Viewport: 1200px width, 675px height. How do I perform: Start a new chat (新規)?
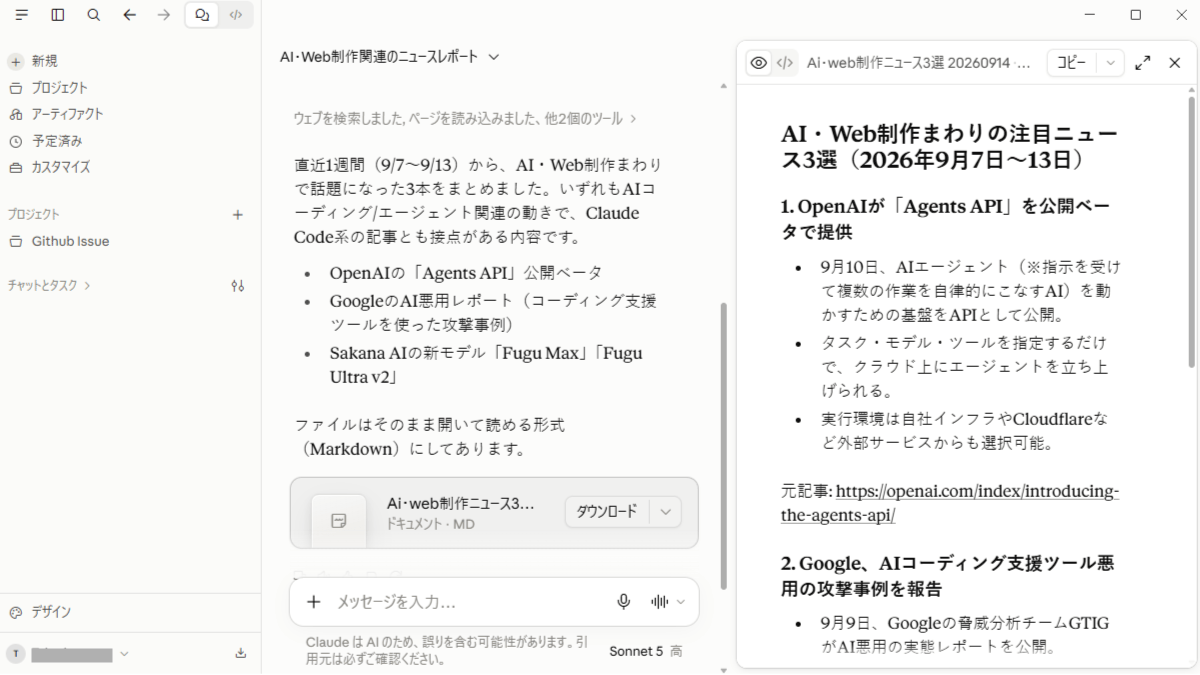[34, 61]
